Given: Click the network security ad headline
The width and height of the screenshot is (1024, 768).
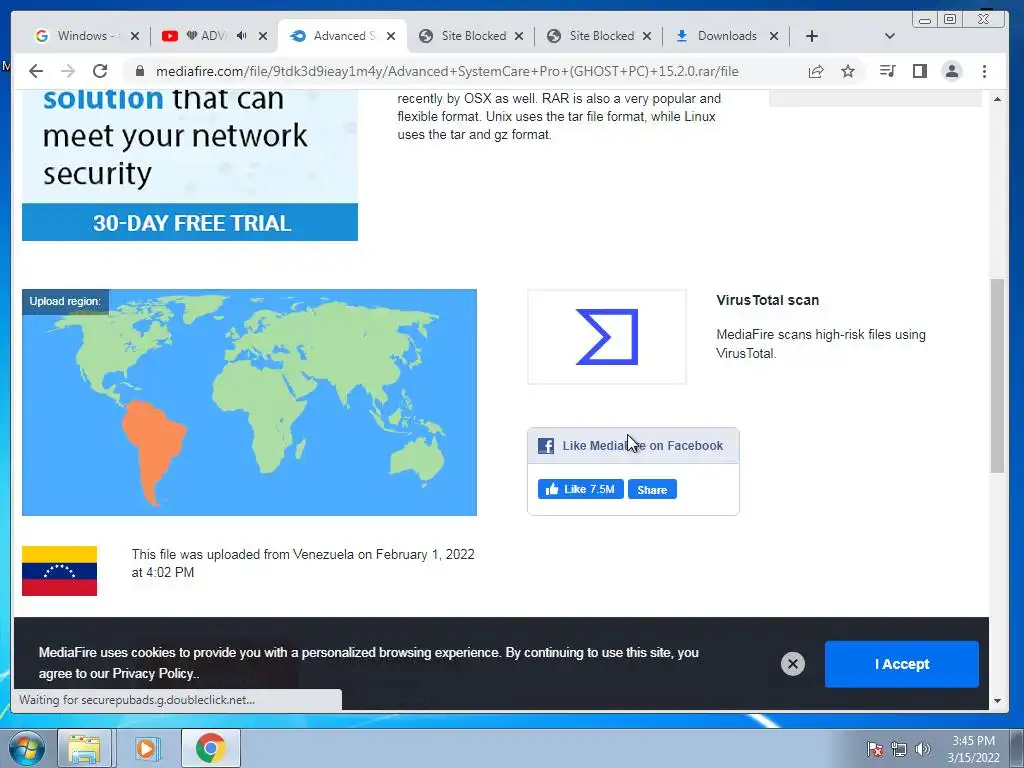Looking at the screenshot, I should [175, 137].
